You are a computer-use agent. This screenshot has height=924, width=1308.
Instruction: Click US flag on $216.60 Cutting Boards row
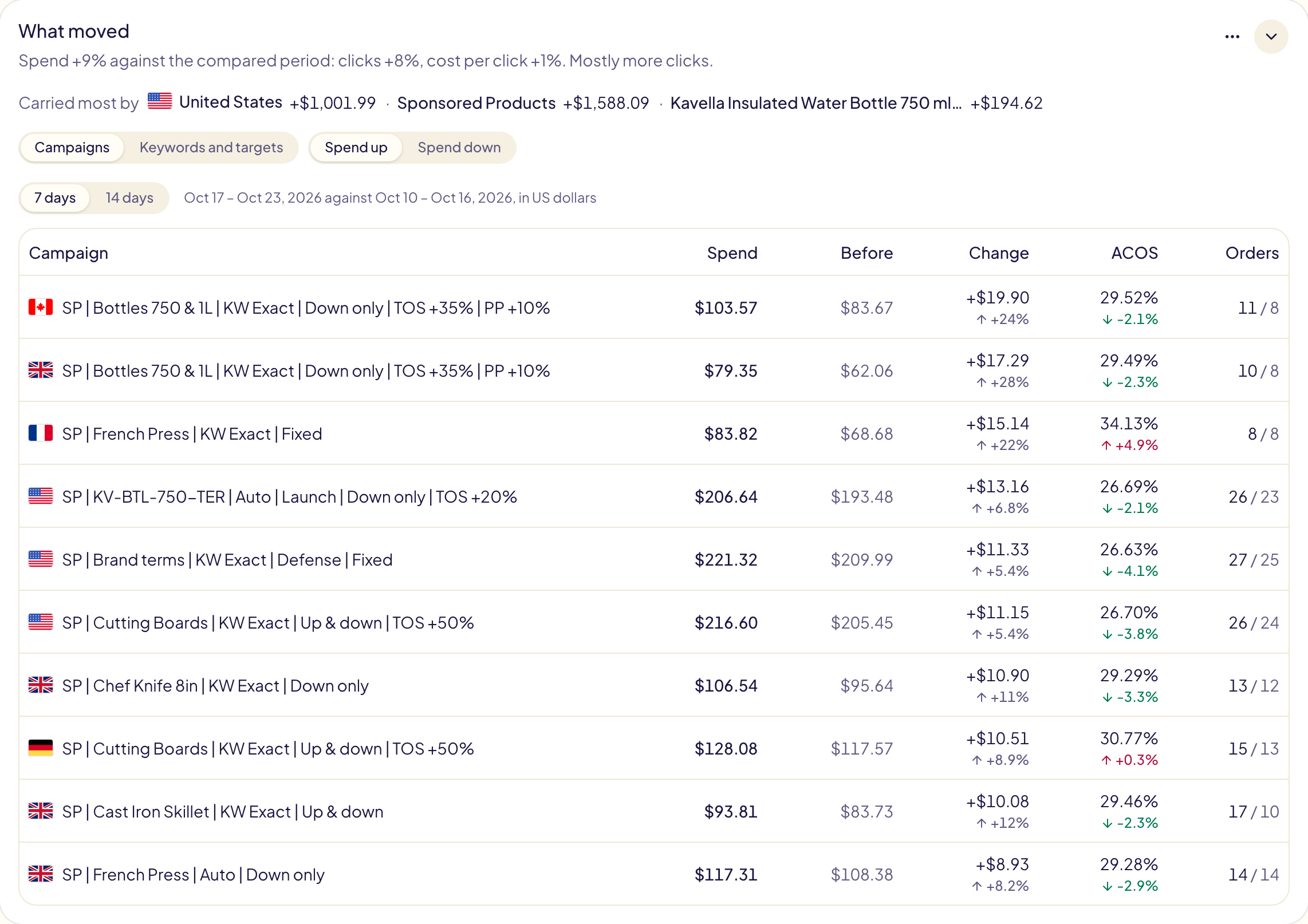[41, 622]
